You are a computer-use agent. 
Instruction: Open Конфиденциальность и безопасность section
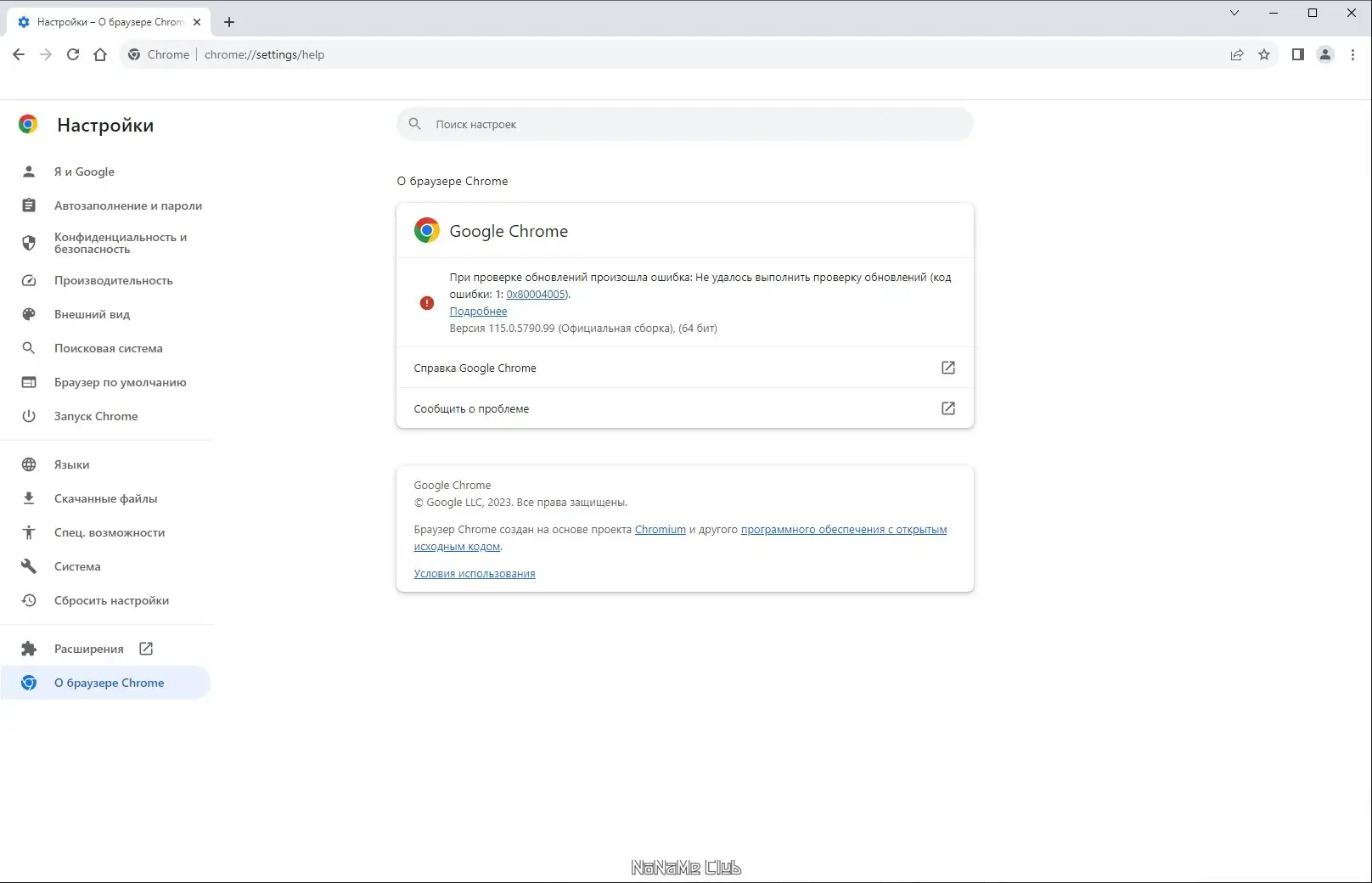(x=106, y=243)
